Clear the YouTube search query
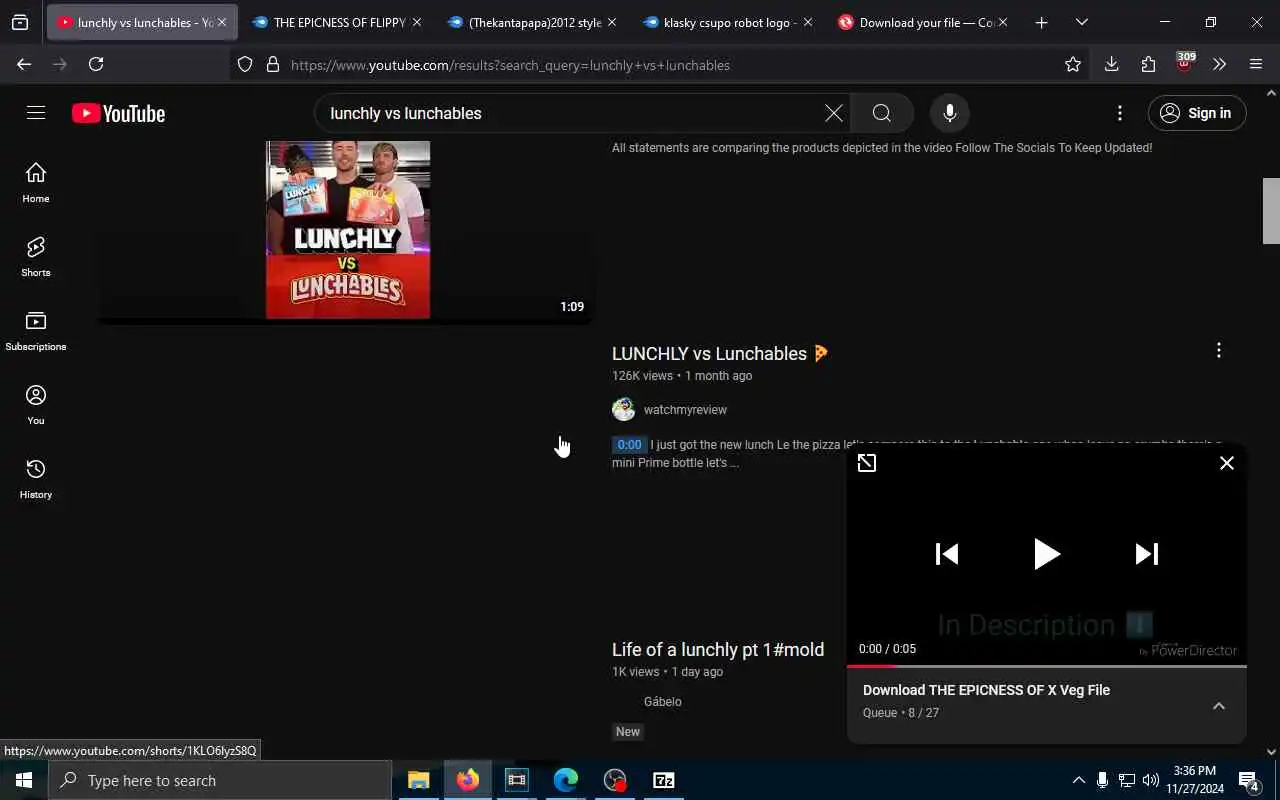The width and height of the screenshot is (1280, 800). (x=833, y=113)
